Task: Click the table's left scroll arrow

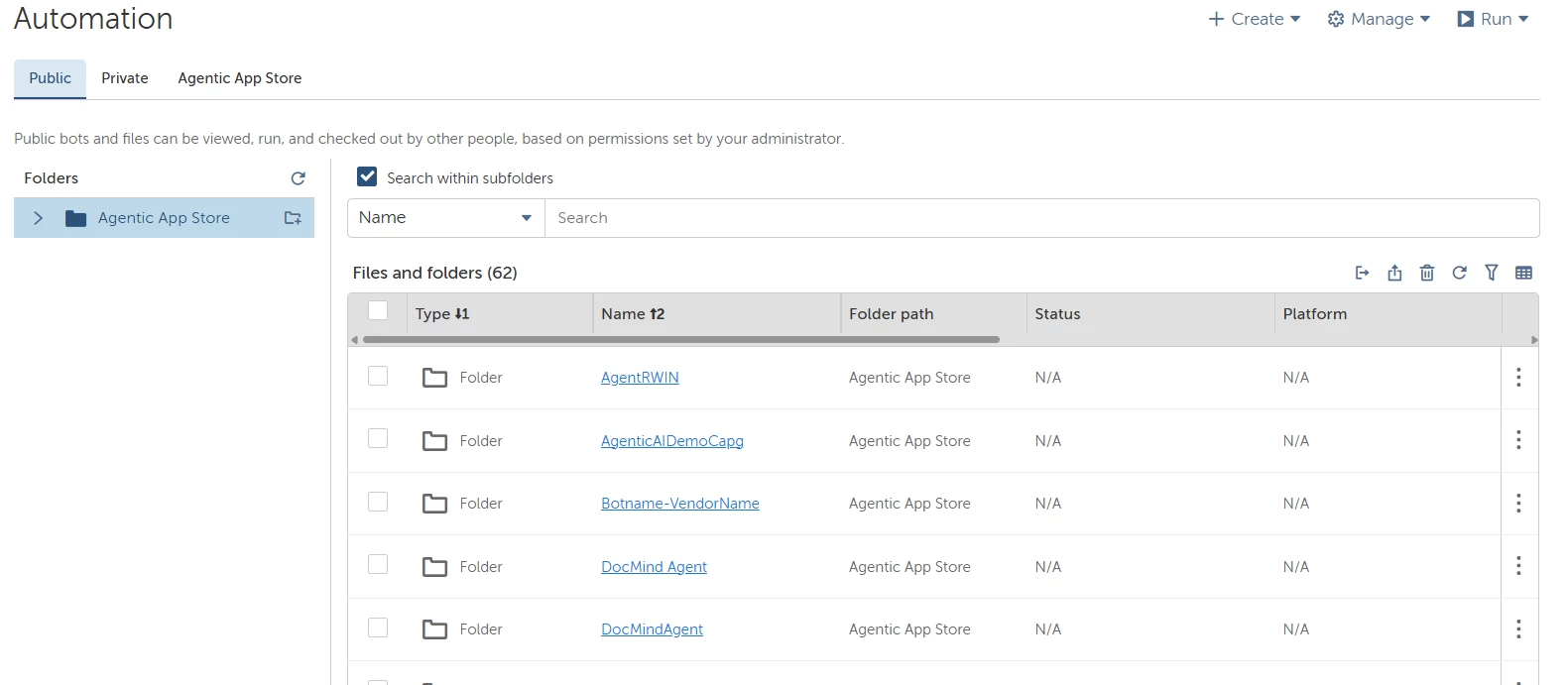Action: click(x=354, y=340)
